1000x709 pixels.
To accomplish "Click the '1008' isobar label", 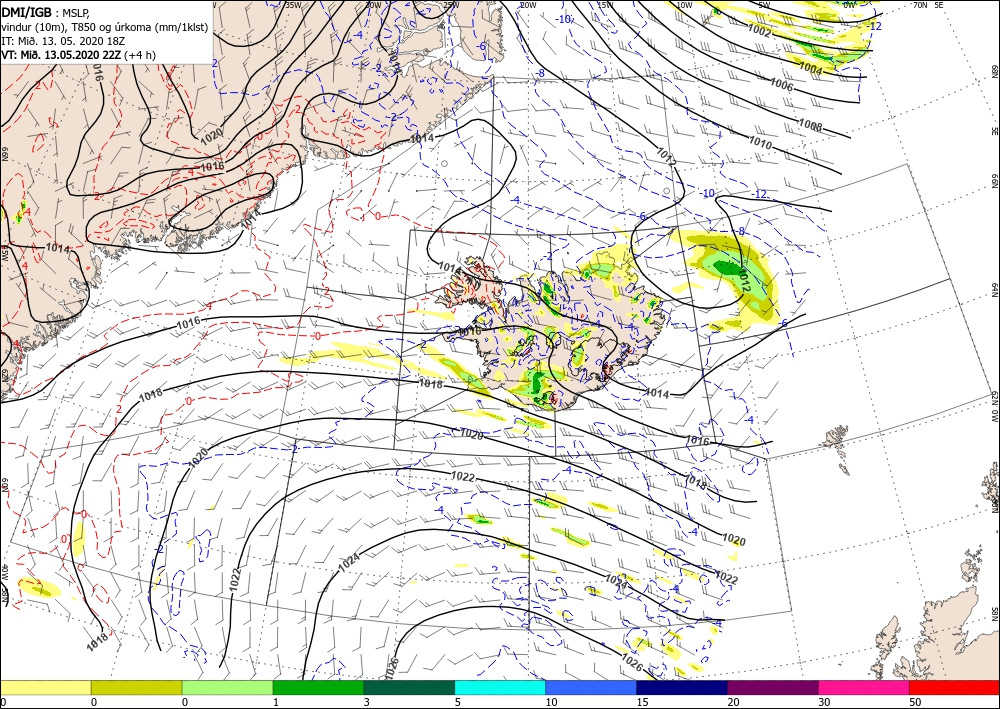I will [x=810, y=125].
